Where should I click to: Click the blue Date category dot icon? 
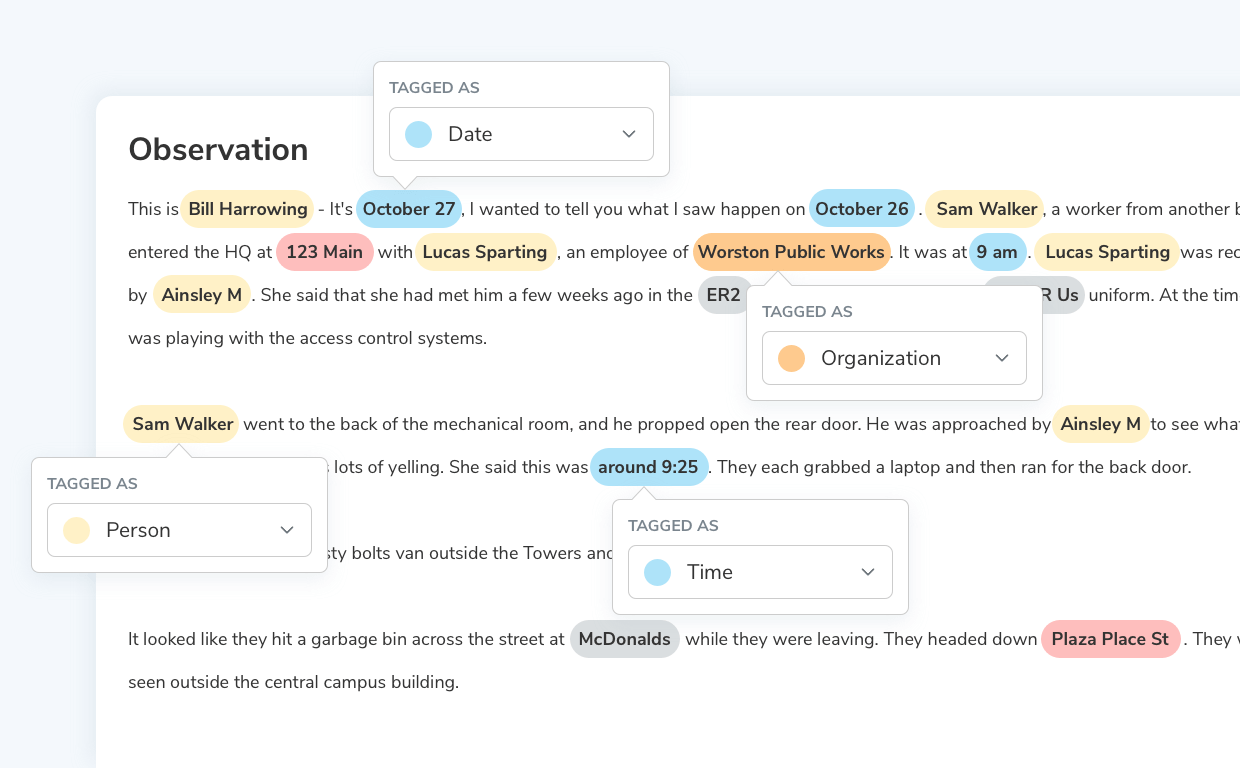tap(418, 133)
